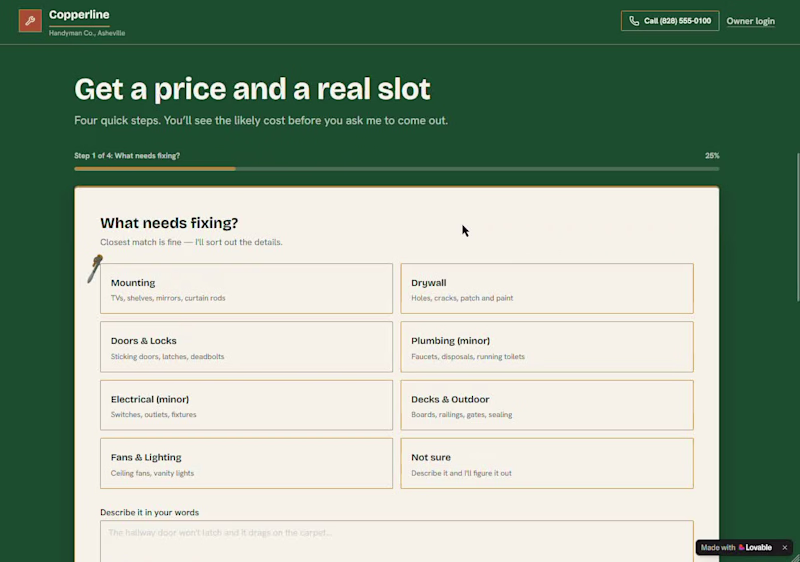Click 'Handyman Co., Asheville' subtitle

pos(87,33)
